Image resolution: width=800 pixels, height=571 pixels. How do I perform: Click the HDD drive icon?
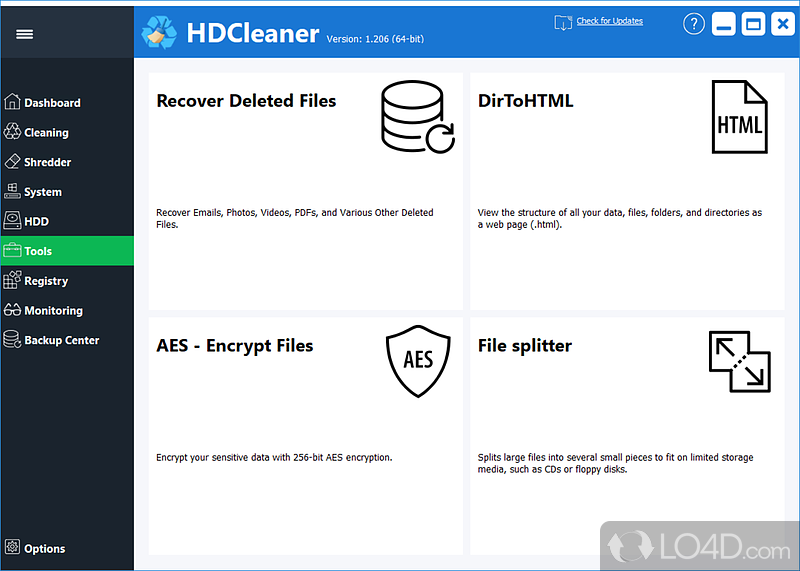[x=12, y=220]
